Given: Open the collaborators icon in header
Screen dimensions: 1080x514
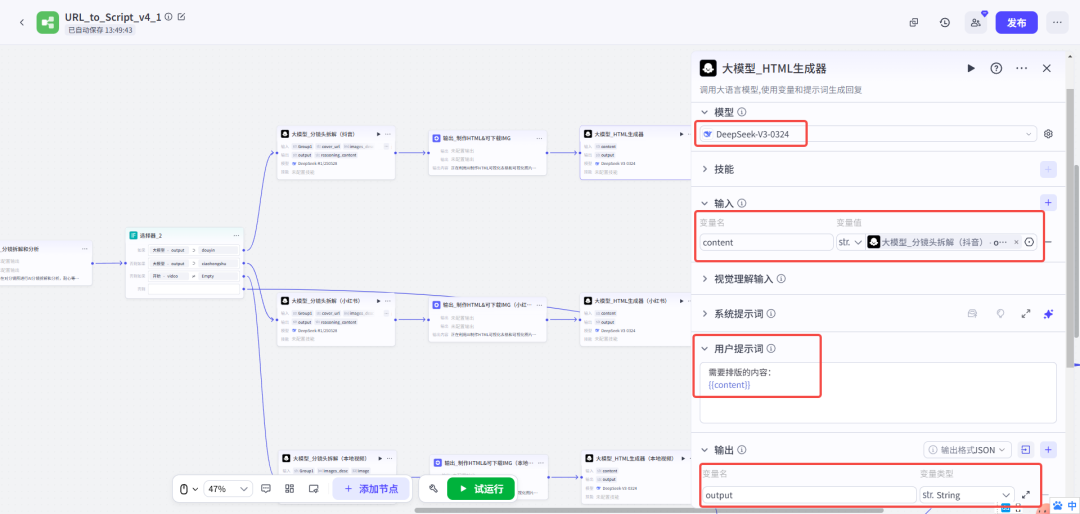Looking at the screenshot, I should pos(976,22).
